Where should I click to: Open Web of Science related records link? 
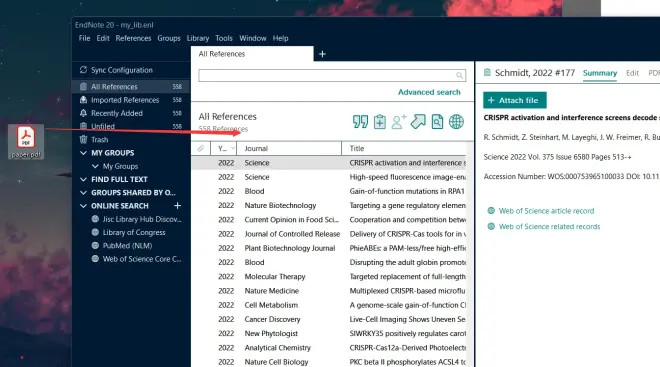(x=549, y=226)
